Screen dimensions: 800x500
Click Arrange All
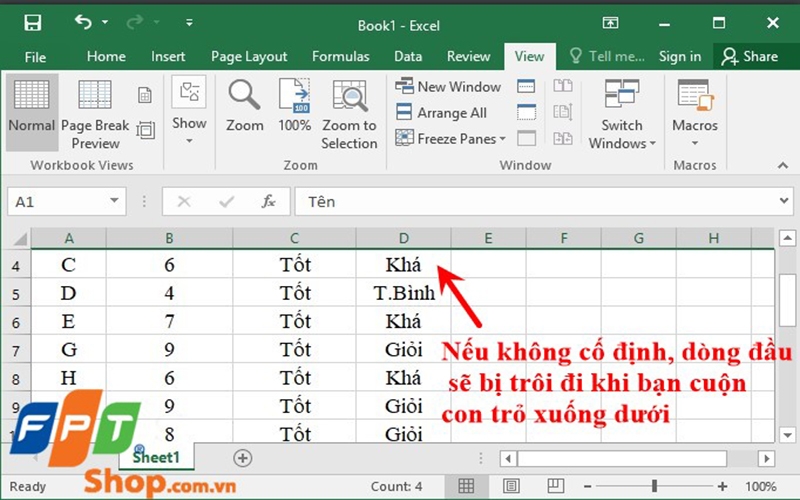point(442,112)
